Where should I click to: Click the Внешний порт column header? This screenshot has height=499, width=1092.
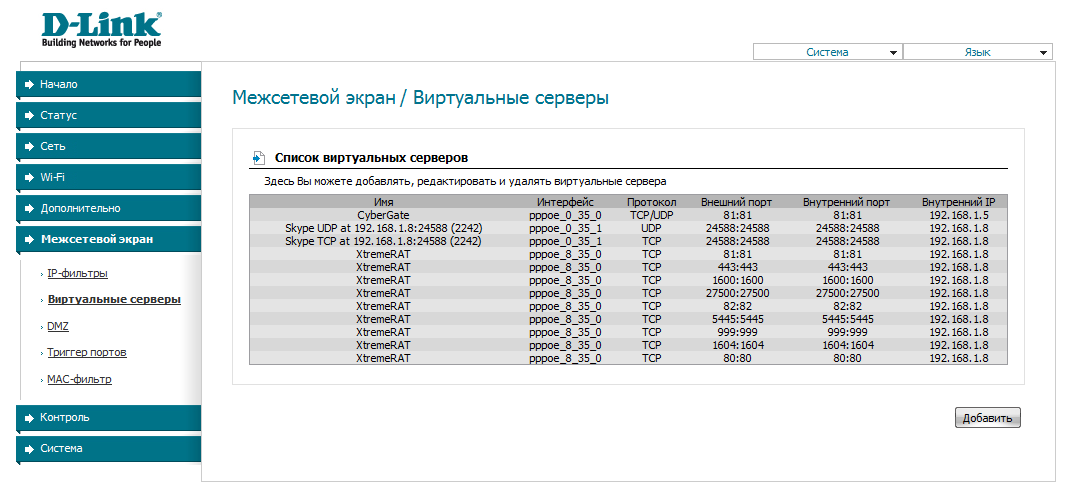pos(736,202)
